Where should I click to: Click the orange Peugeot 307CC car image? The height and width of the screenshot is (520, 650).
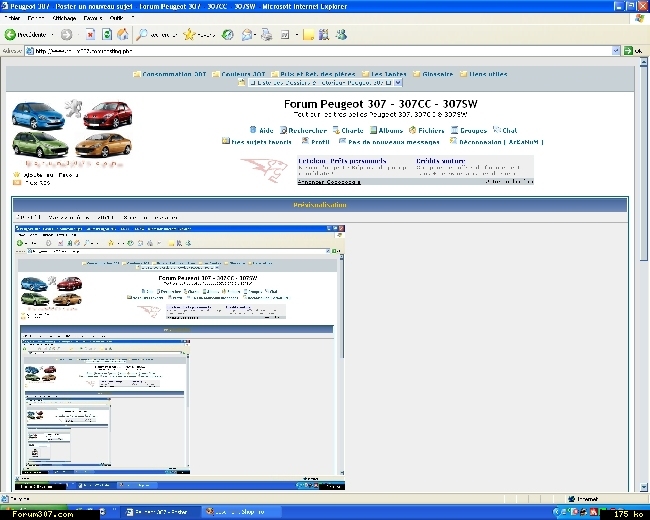click(103, 145)
